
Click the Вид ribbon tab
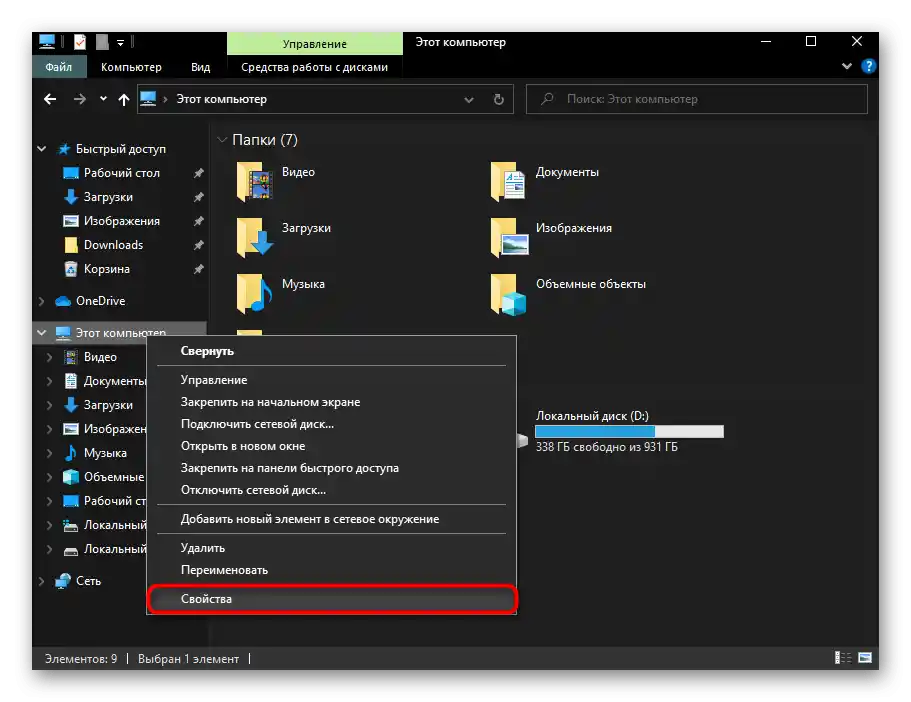pyautogui.click(x=200, y=67)
